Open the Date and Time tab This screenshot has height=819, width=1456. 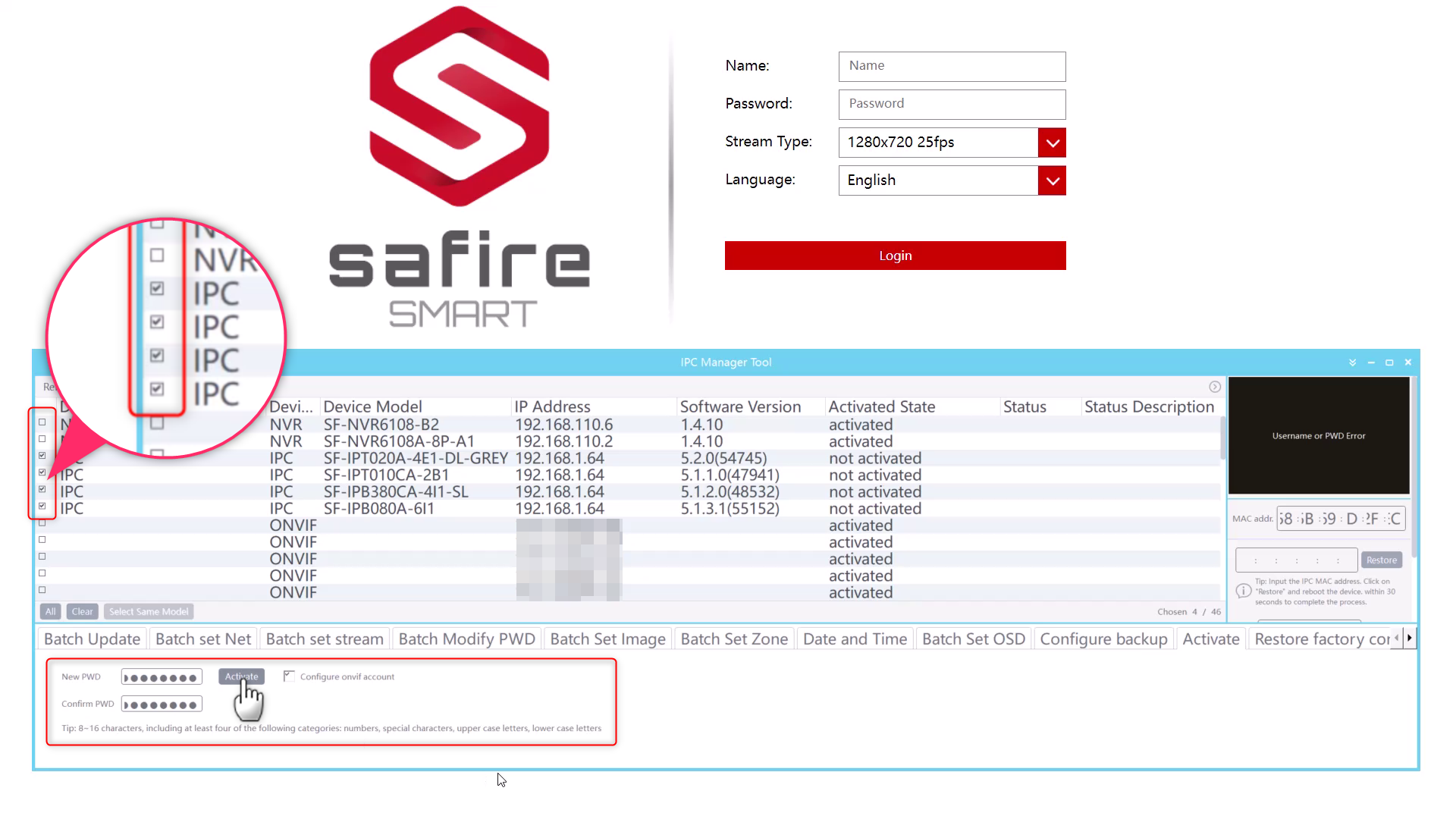[x=854, y=639]
